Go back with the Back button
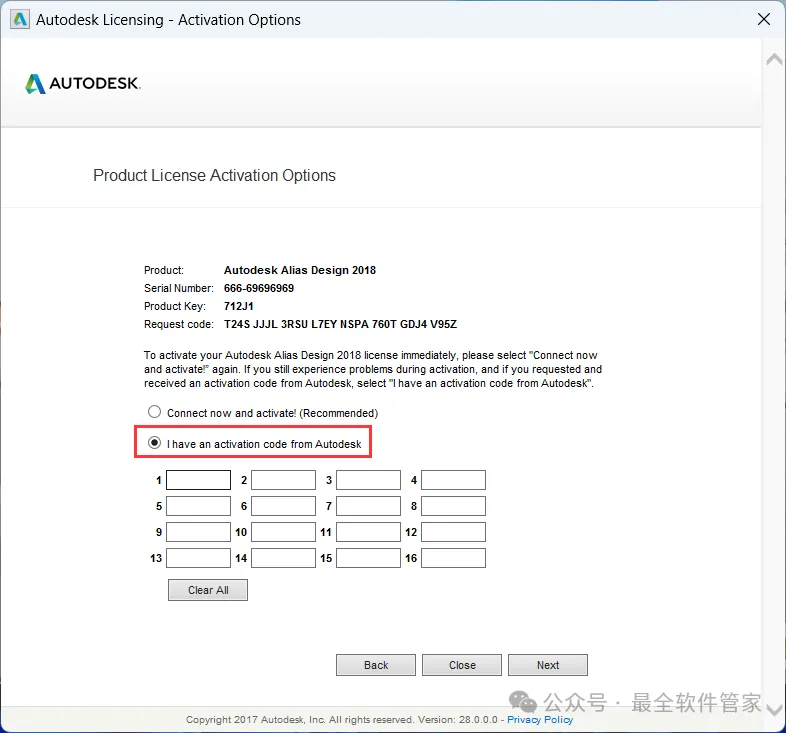The width and height of the screenshot is (786, 733). (x=376, y=665)
